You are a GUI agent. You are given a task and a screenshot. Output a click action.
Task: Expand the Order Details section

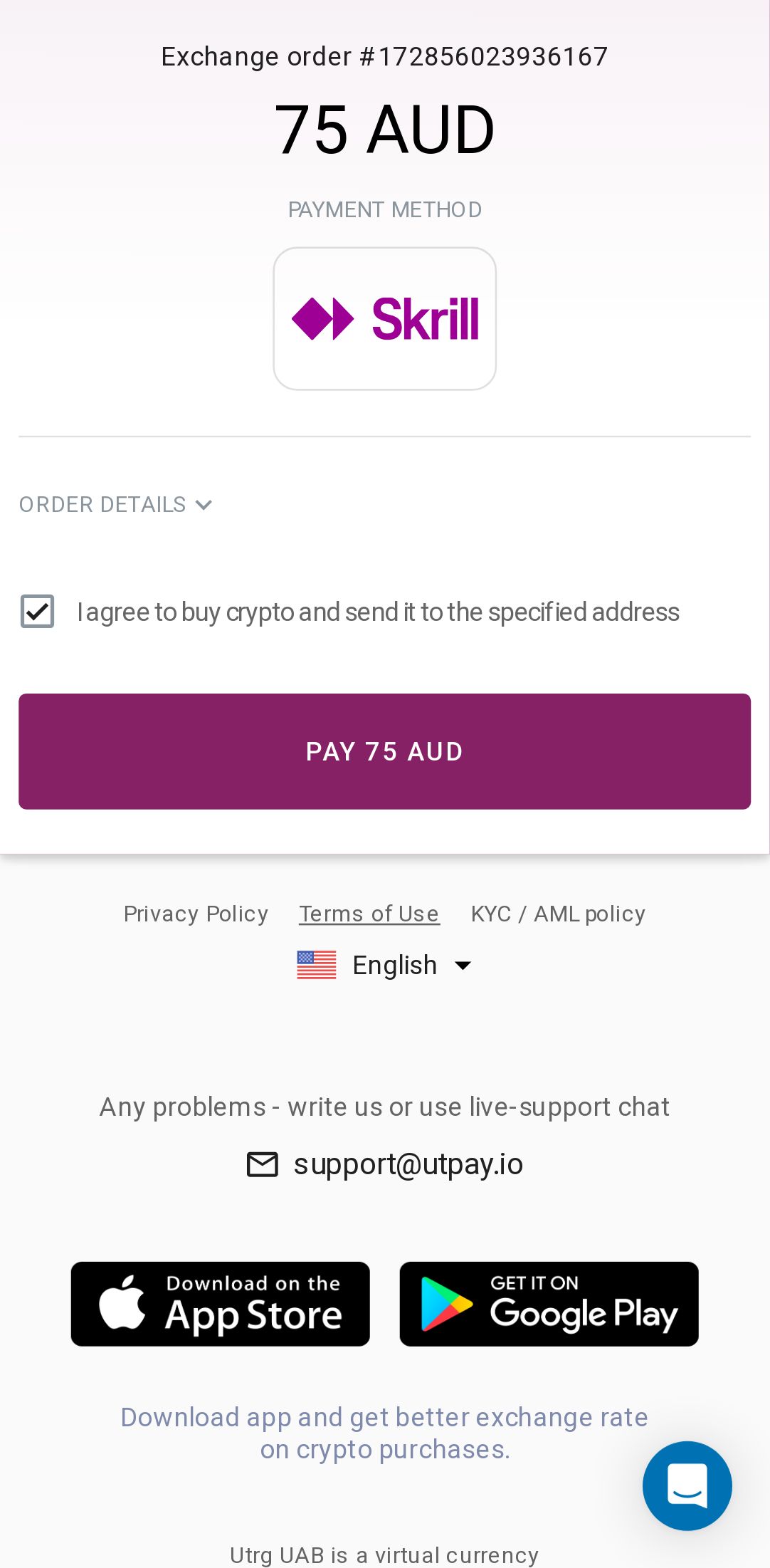pos(102,505)
